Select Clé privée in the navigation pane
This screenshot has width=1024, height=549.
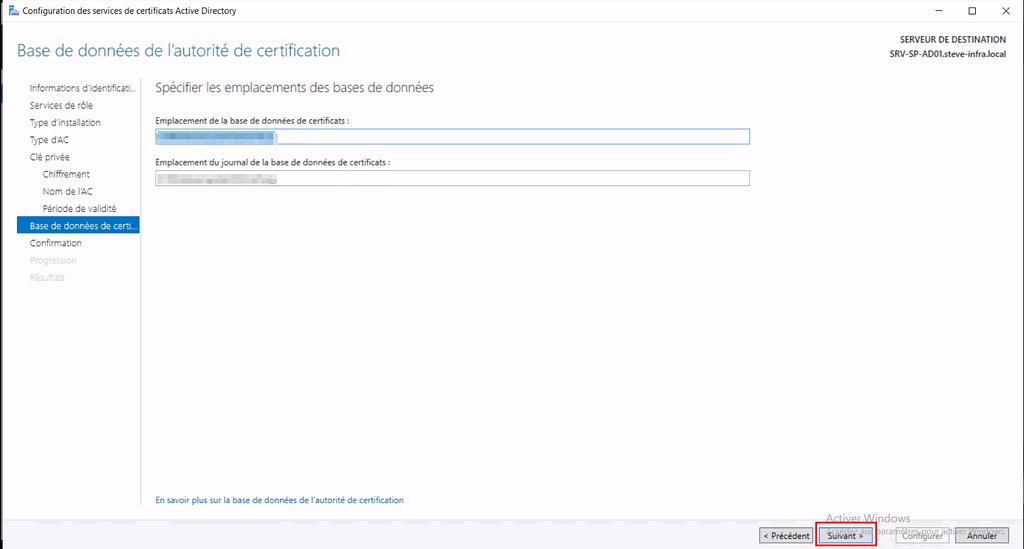tap(50, 157)
